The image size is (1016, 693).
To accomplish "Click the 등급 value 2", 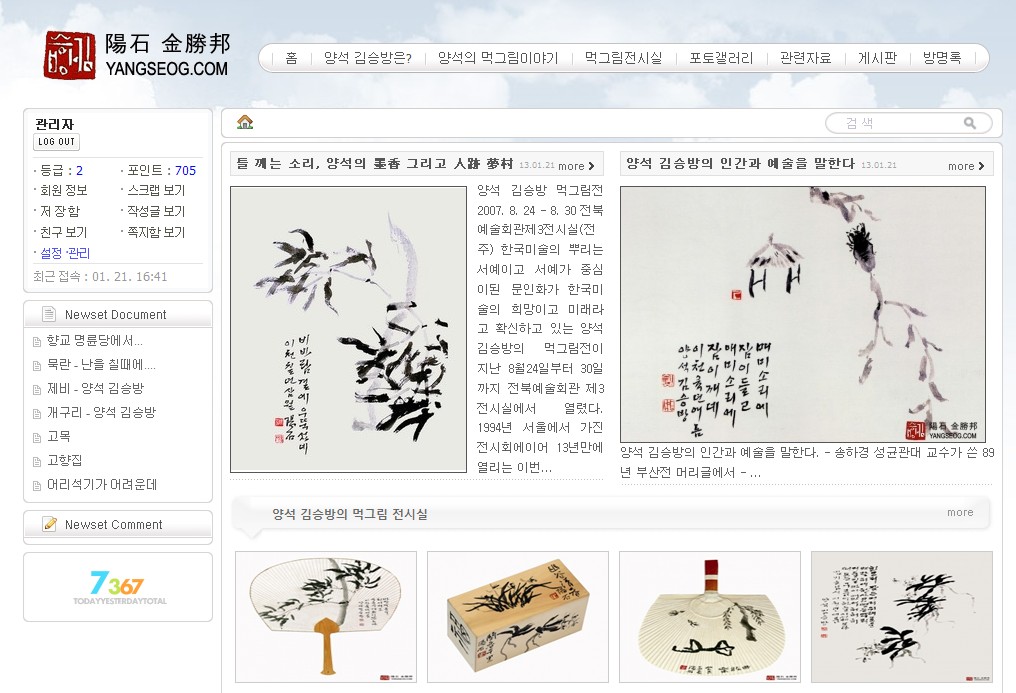I will 80,170.
